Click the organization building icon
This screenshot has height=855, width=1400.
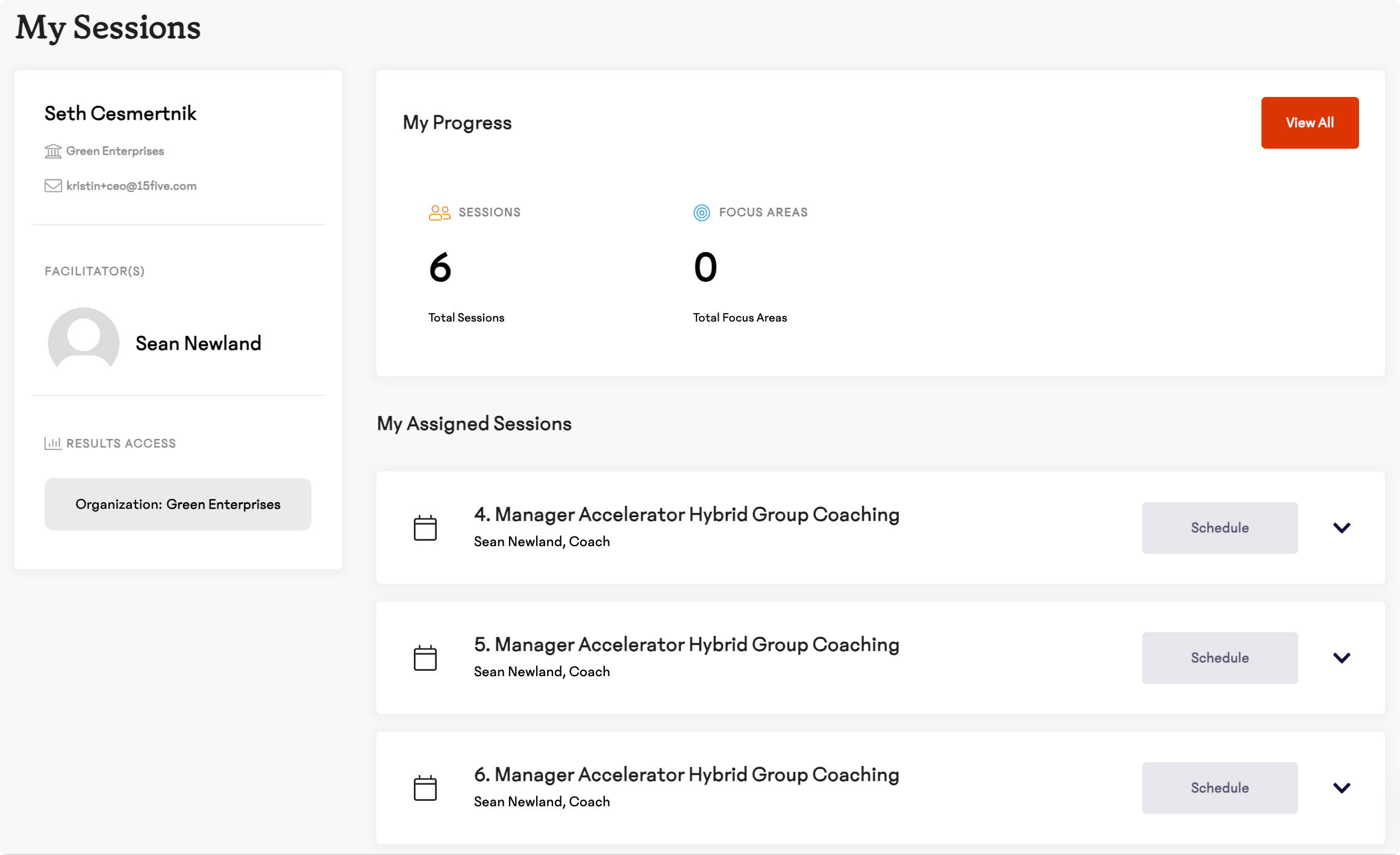[53, 151]
